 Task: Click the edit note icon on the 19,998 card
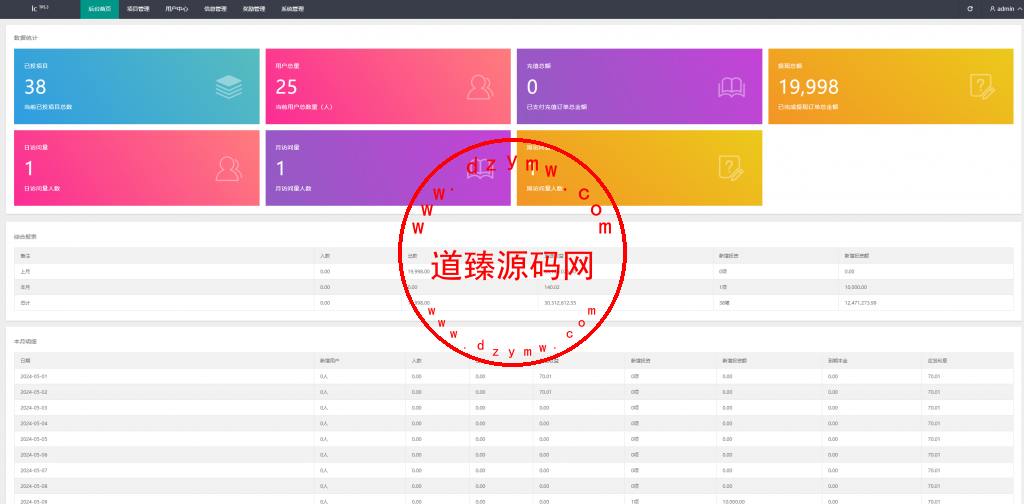coord(983,87)
